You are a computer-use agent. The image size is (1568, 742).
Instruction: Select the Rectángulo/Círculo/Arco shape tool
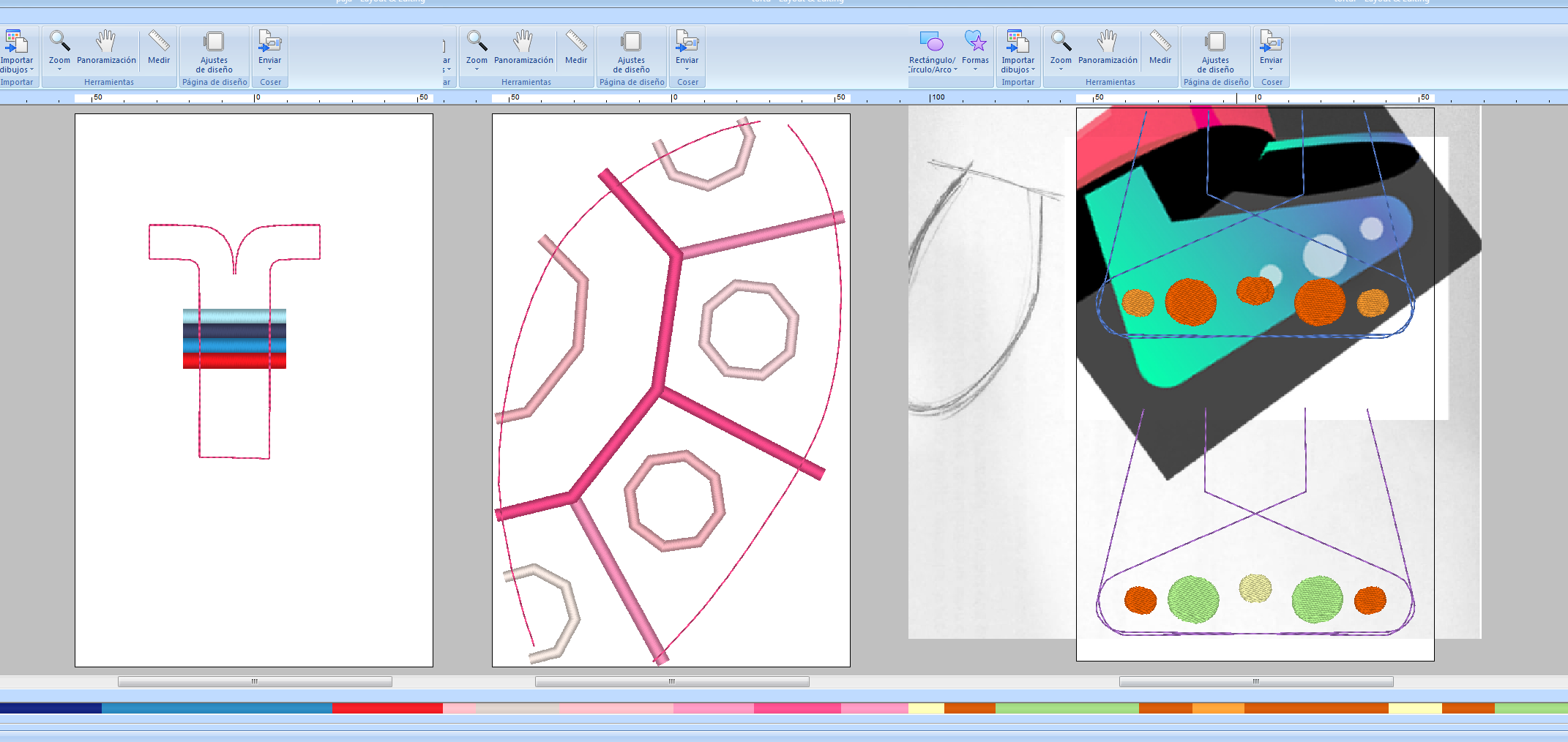pos(932,41)
